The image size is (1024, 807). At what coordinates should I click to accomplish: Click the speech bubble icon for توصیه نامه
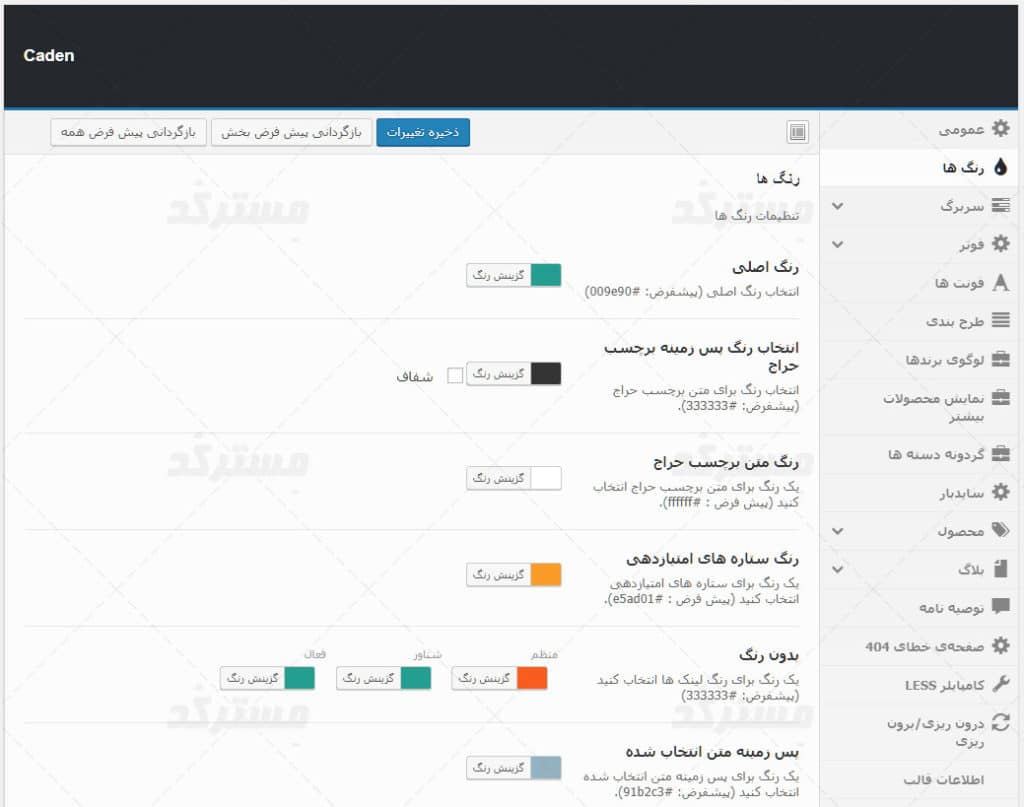[x=1000, y=607]
